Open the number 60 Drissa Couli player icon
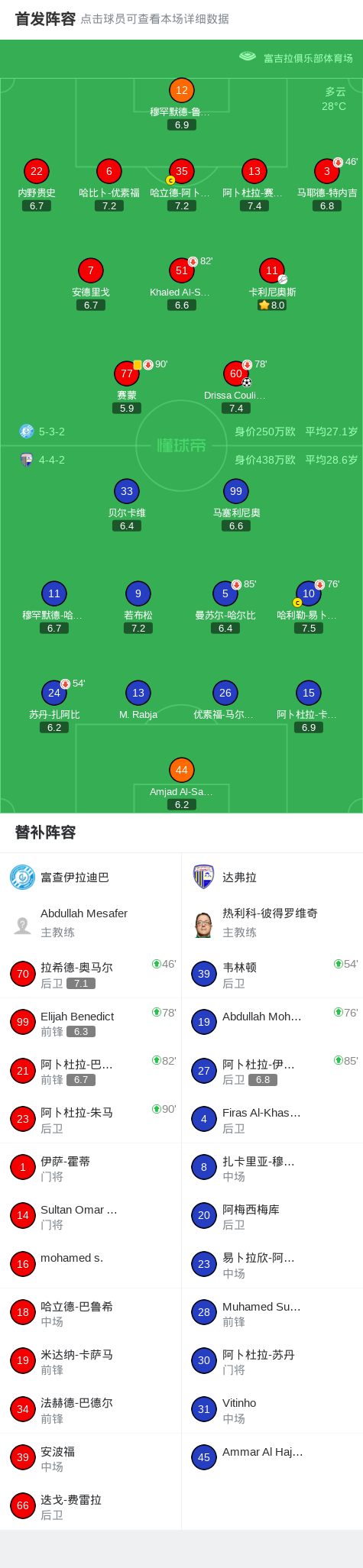 [x=235, y=373]
